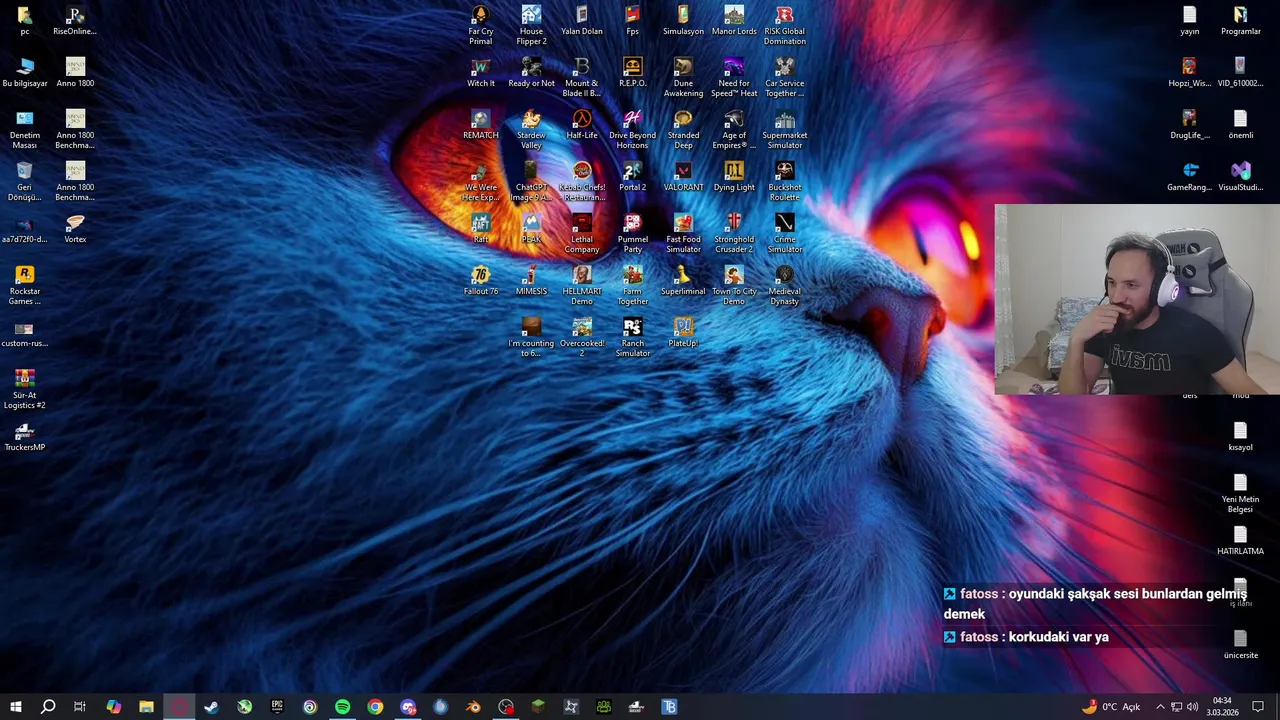Open Task View on the taskbar

click(x=80, y=707)
